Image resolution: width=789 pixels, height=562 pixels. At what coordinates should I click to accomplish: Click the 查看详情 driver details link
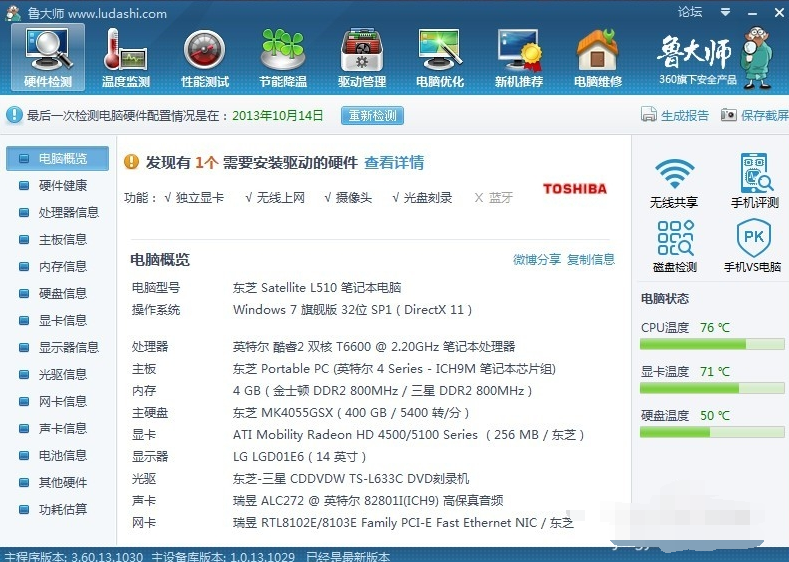394,162
